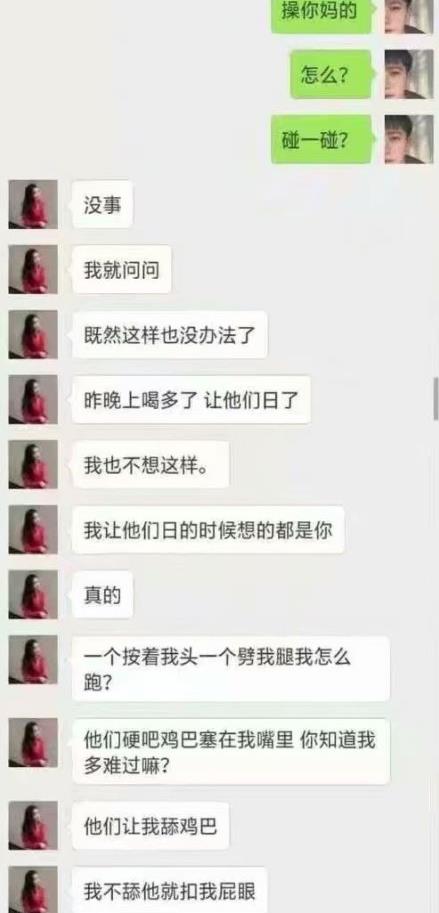Tap the sender avatar beside "怎么?"
Screen dimensions: 439x913
click(409, 74)
